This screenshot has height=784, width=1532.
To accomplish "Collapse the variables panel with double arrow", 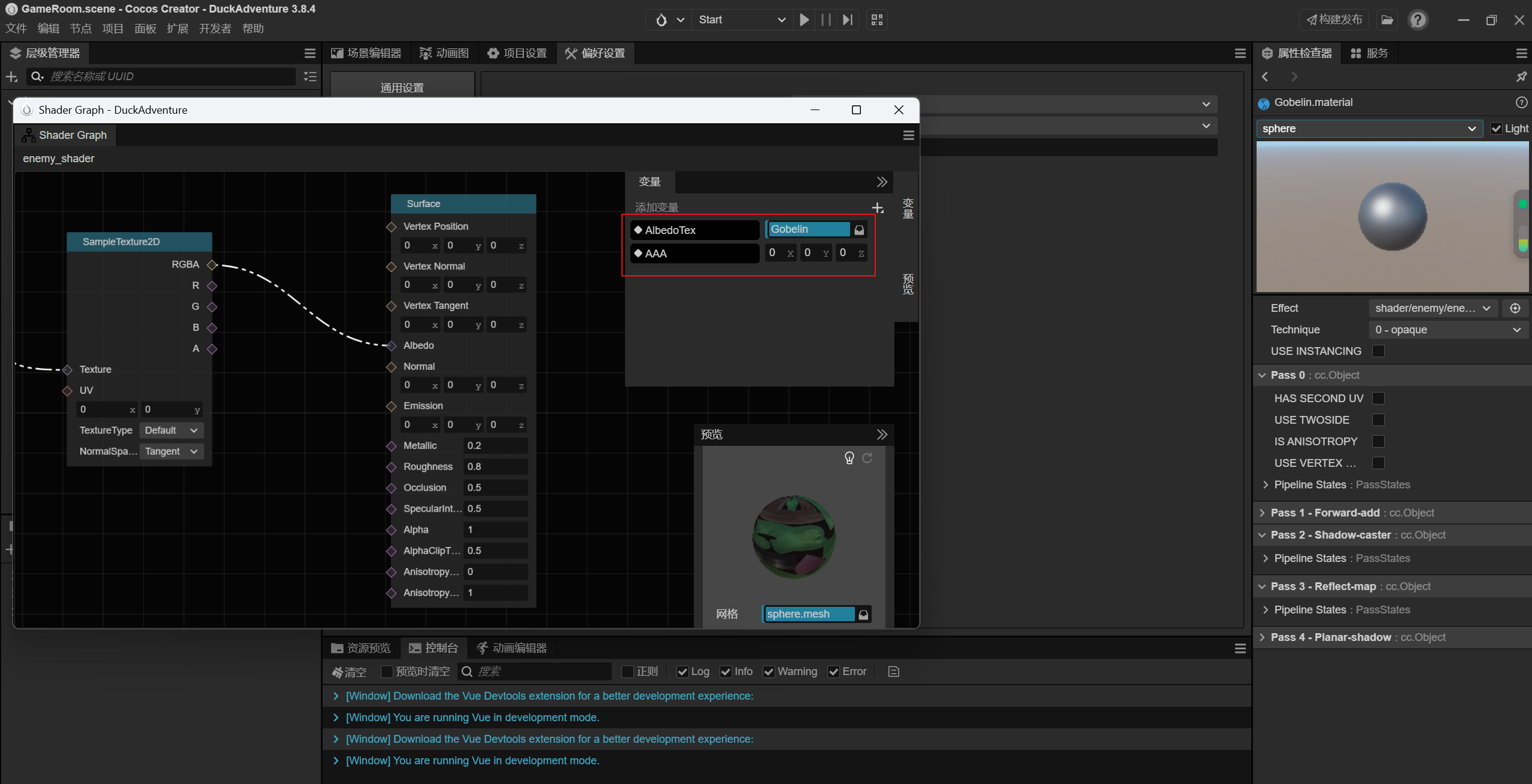I will (x=882, y=182).
